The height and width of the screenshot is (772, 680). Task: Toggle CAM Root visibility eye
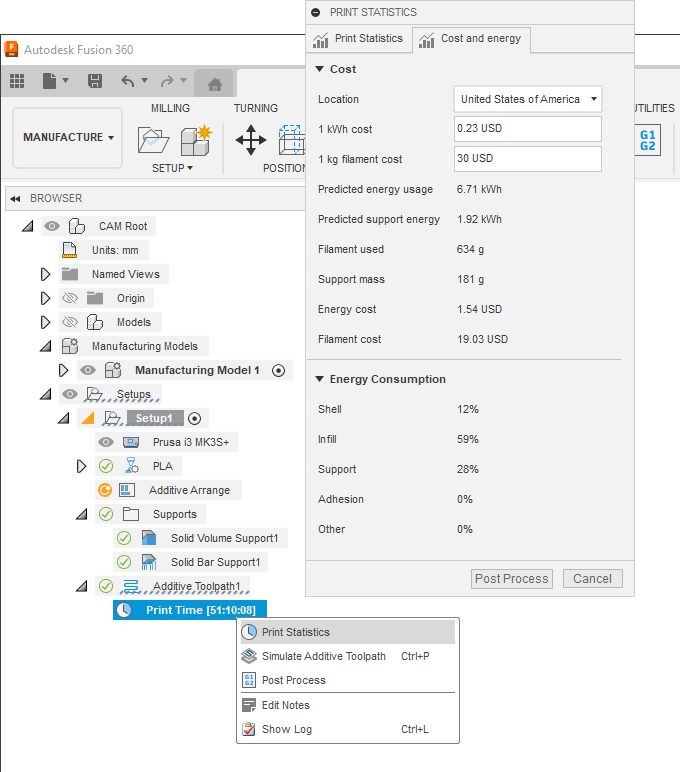52,226
